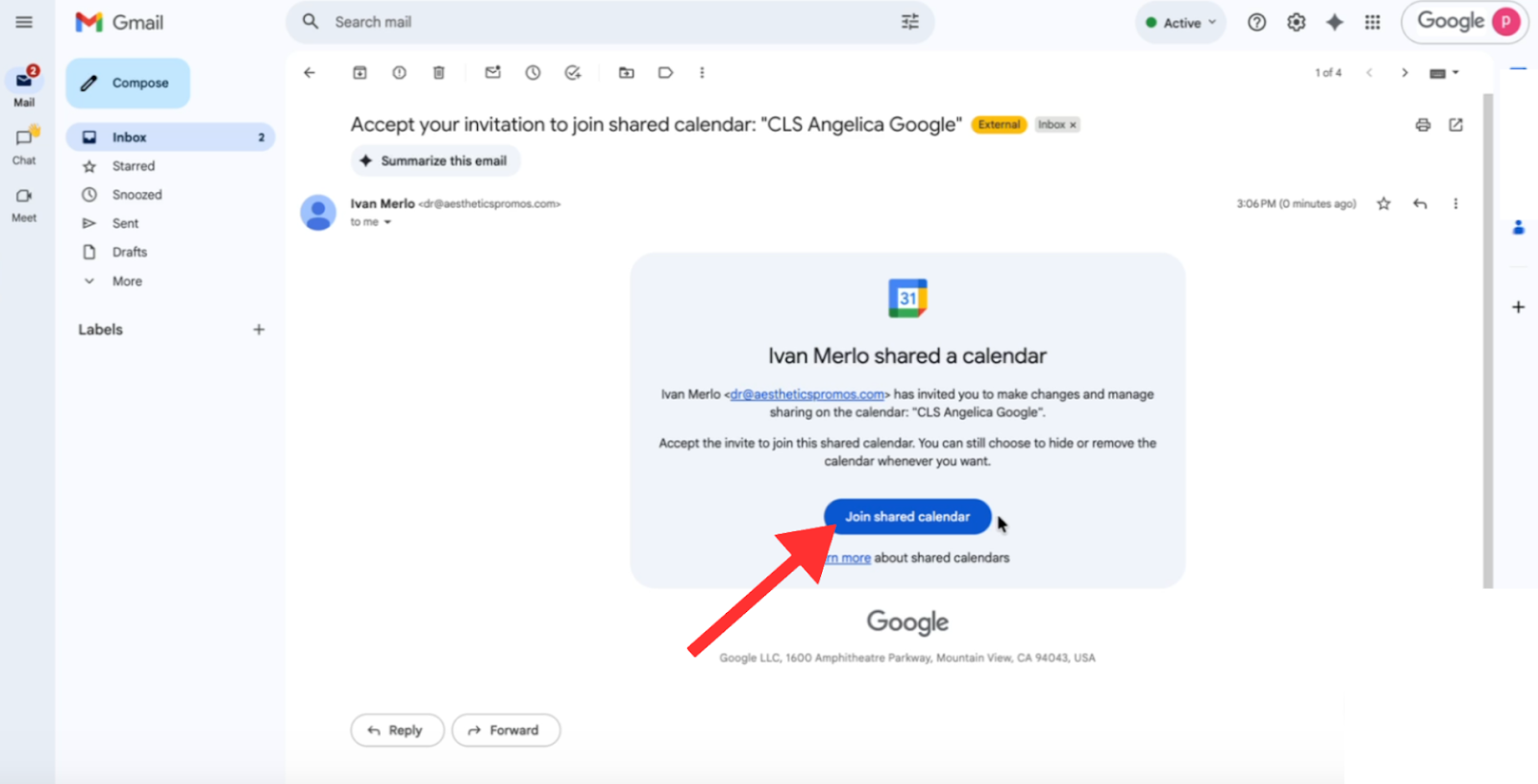Open Support help icon
This screenshot has height=784, width=1538.
pos(1256,22)
